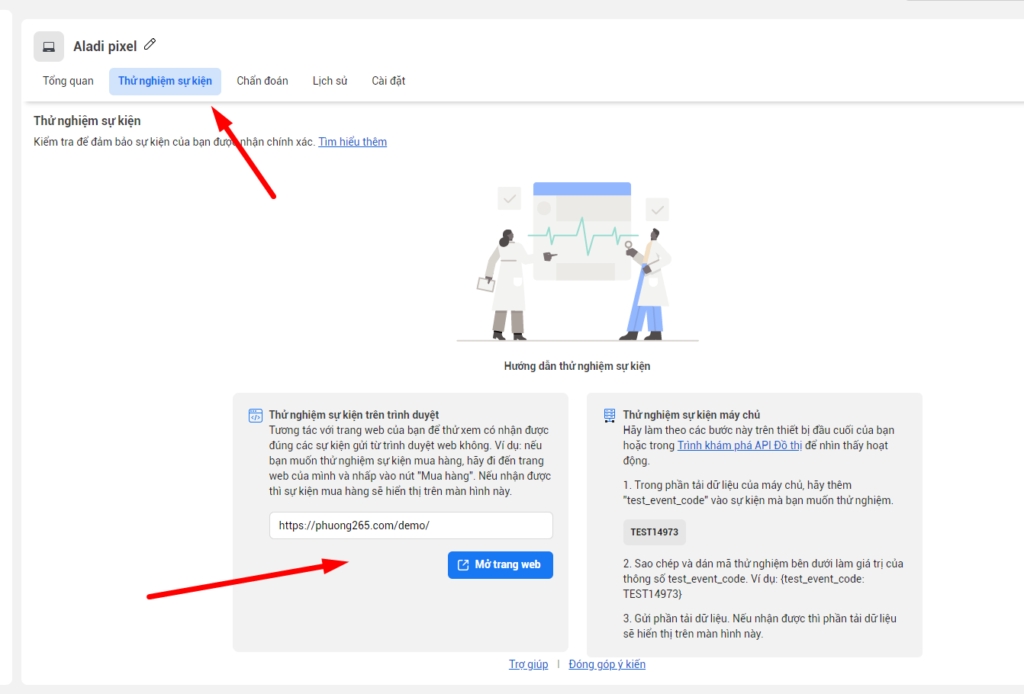Click the laptop pixel icon beside Aladi pixel
The height and width of the screenshot is (694, 1024).
(48, 46)
